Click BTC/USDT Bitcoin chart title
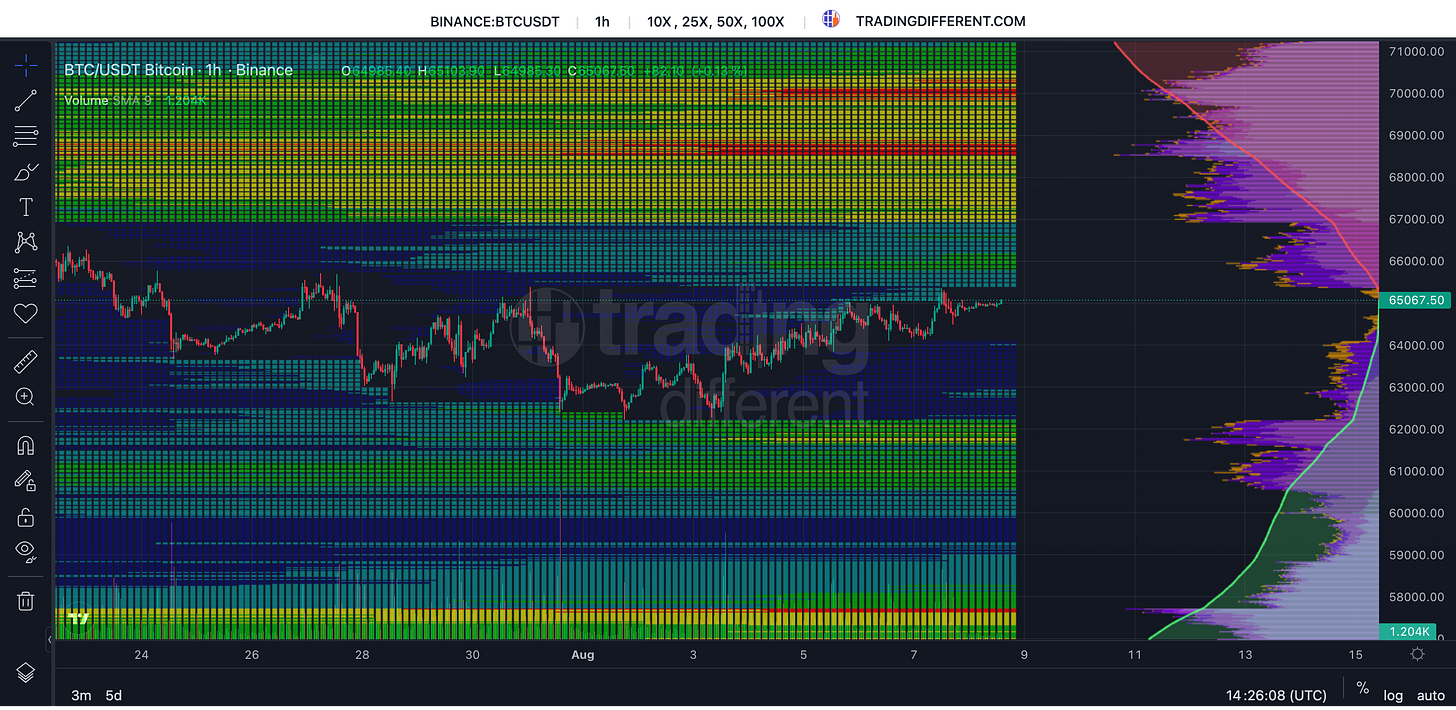Image resolution: width=1456 pixels, height=710 pixels. pyautogui.click(x=178, y=70)
